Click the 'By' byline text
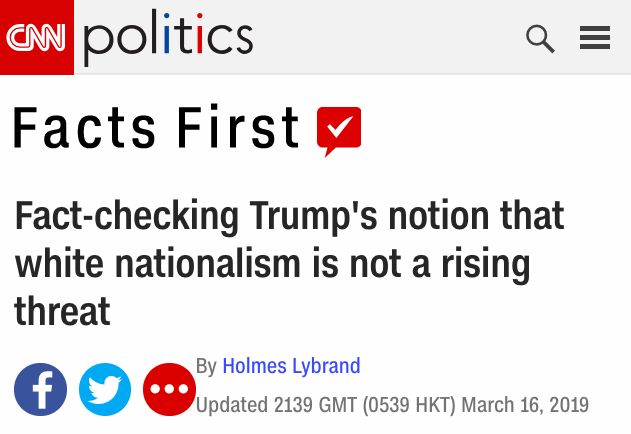The width and height of the screenshot is (631, 434). coord(207,366)
